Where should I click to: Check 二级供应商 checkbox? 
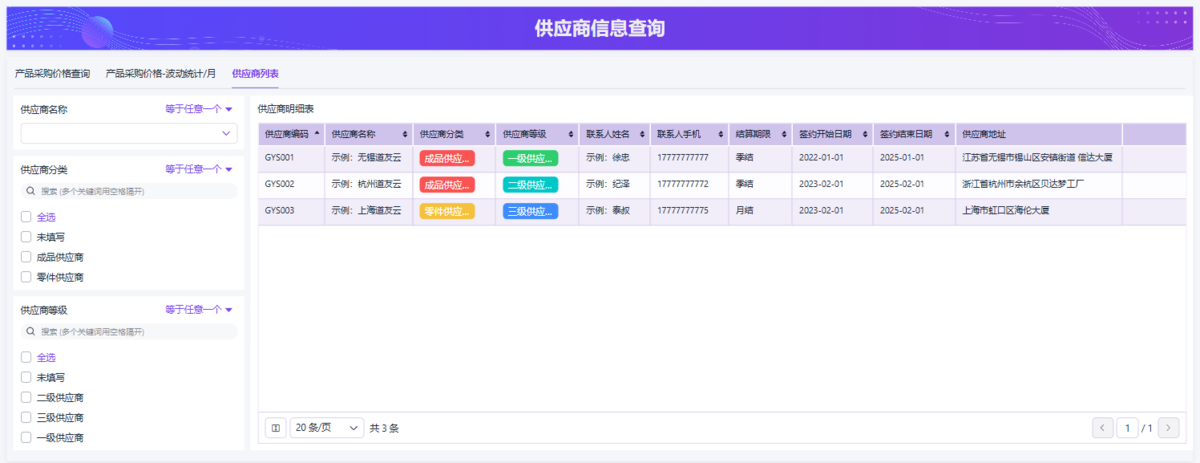pyautogui.click(x=26, y=397)
